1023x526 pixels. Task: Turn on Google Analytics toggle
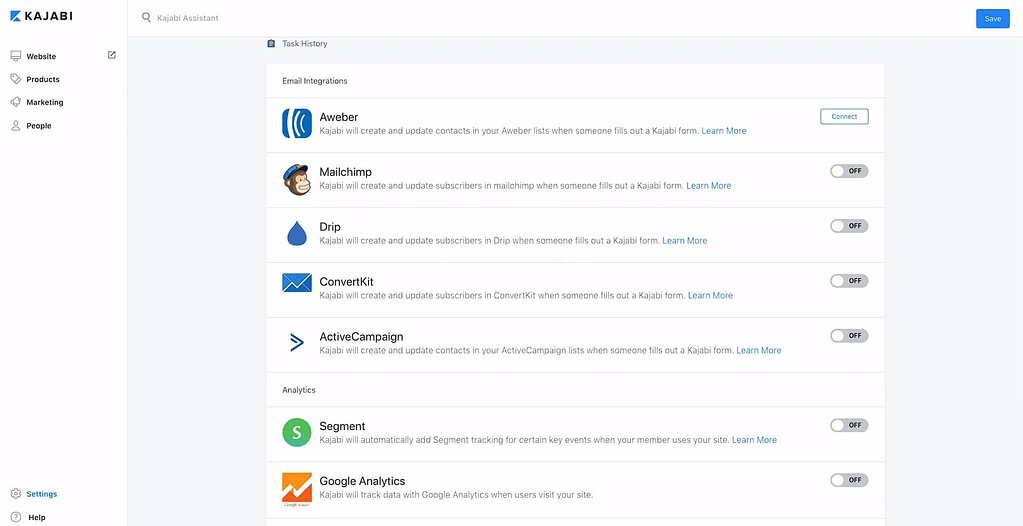849,480
